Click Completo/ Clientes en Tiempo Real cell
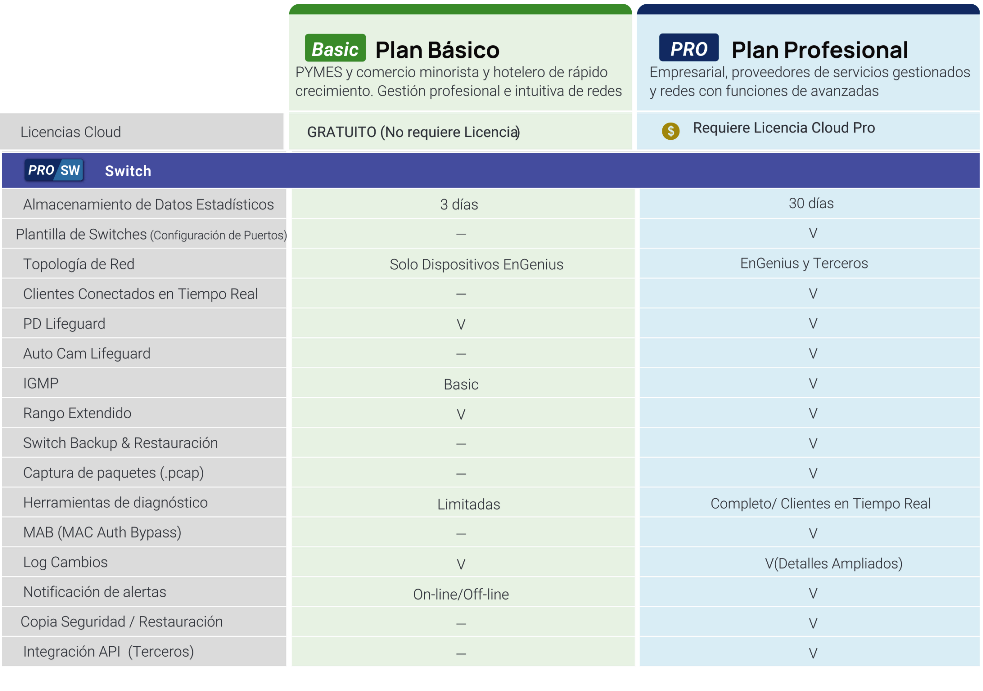 pyautogui.click(x=820, y=504)
